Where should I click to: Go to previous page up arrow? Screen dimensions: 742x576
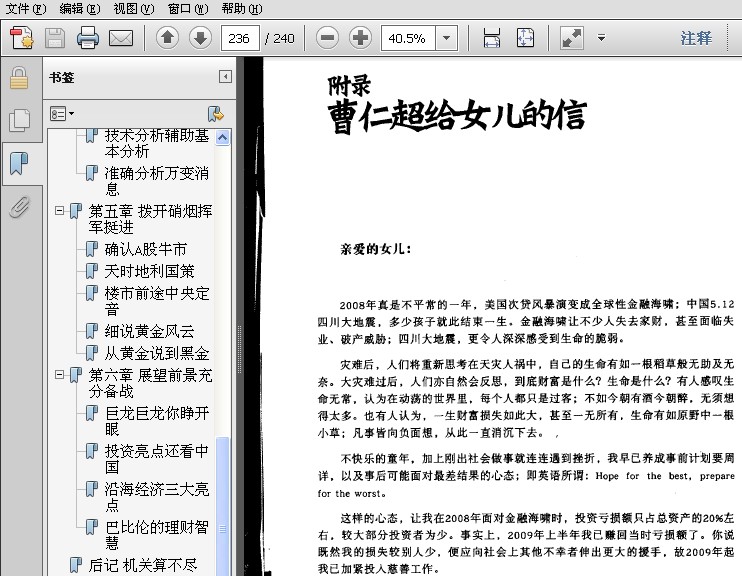tap(167, 38)
